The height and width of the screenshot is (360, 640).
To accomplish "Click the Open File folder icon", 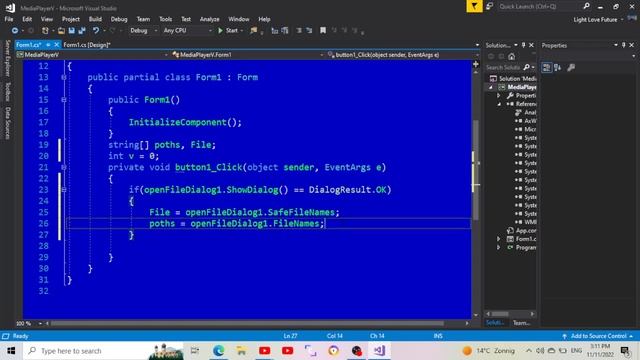I will [61, 31].
